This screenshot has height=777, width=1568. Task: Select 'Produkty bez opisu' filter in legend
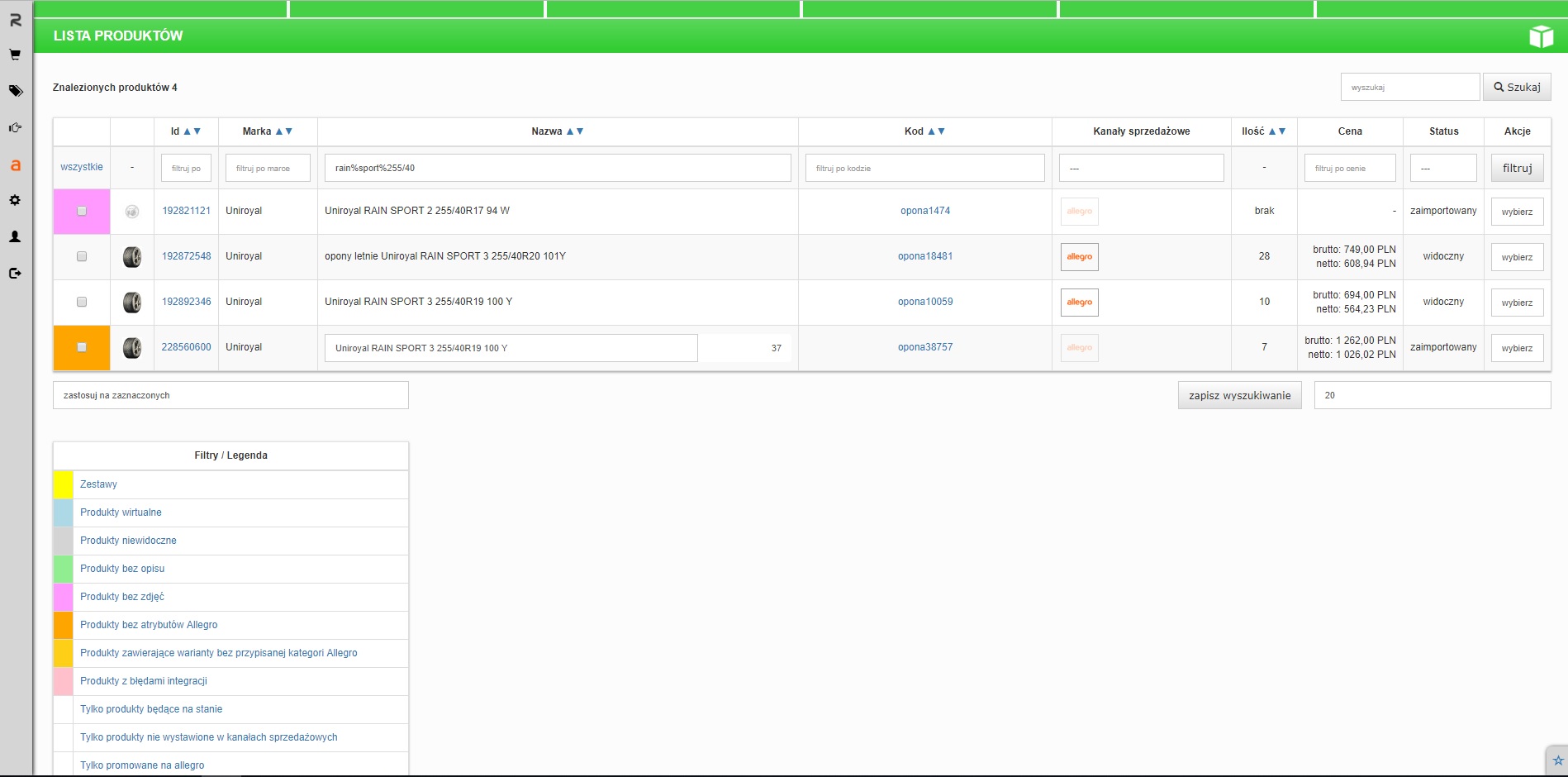click(x=122, y=569)
